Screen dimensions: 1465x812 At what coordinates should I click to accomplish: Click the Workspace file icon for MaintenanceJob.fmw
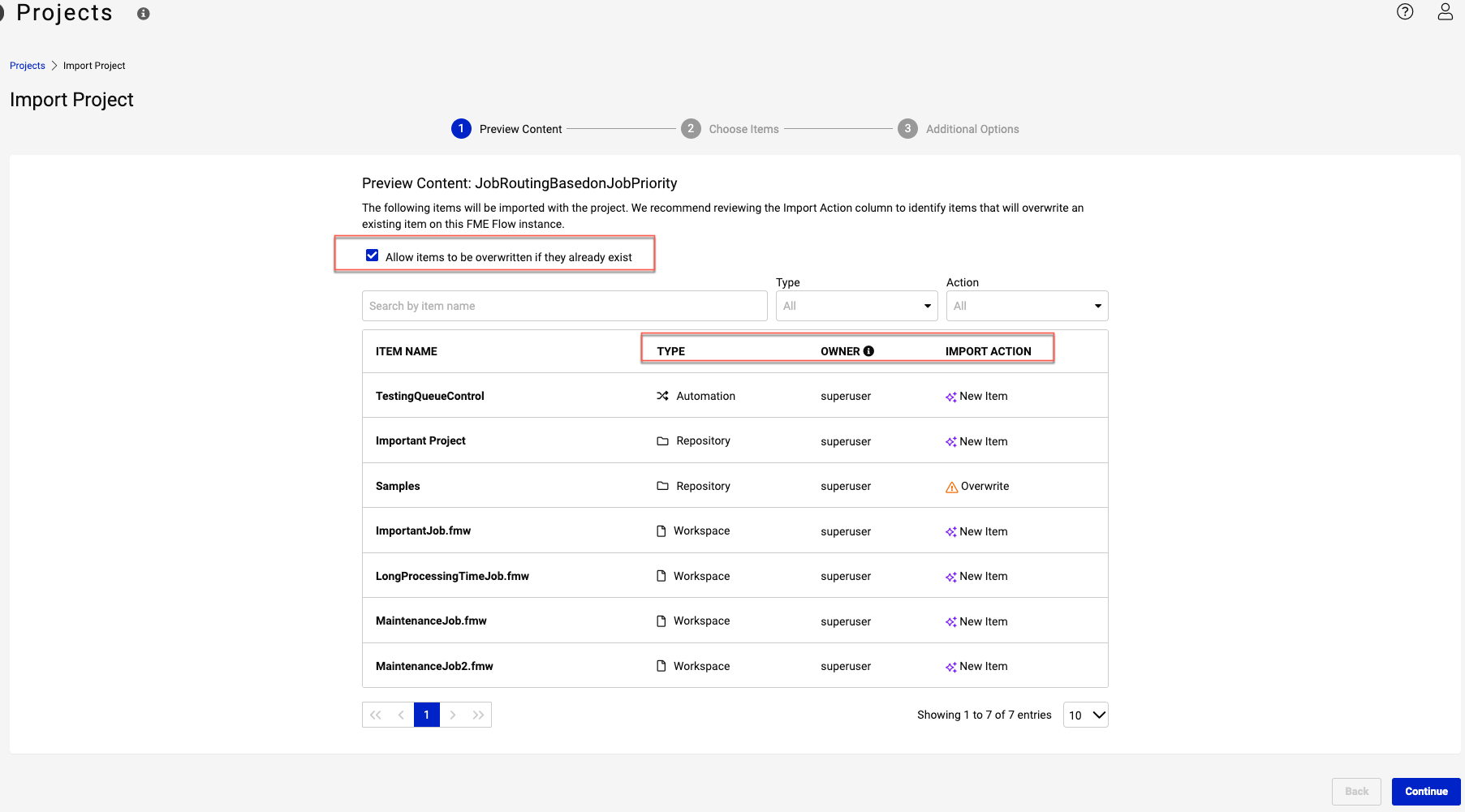pyautogui.click(x=661, y=621)
